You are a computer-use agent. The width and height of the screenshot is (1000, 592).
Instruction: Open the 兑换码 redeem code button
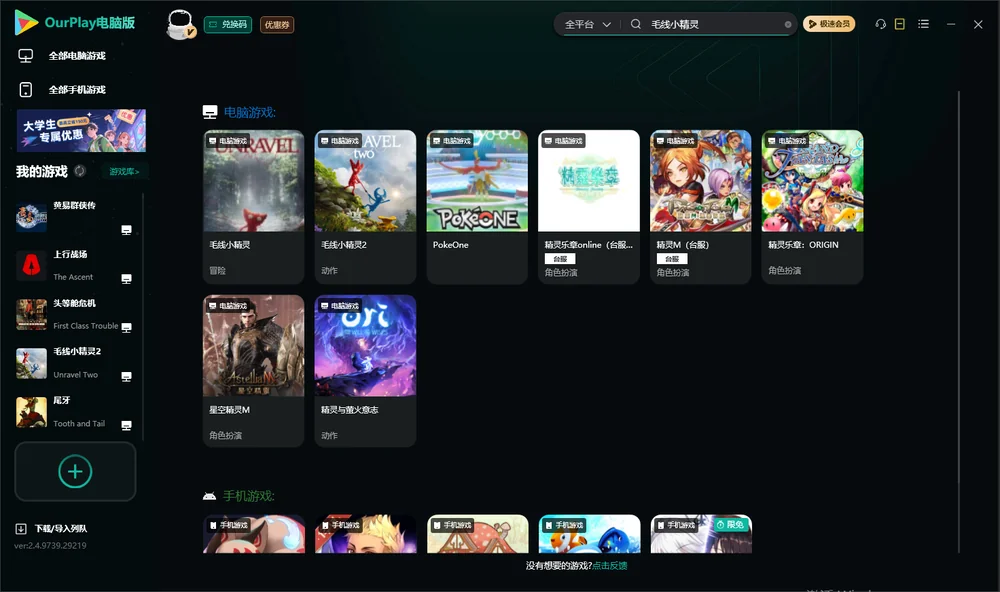(228, 24)
